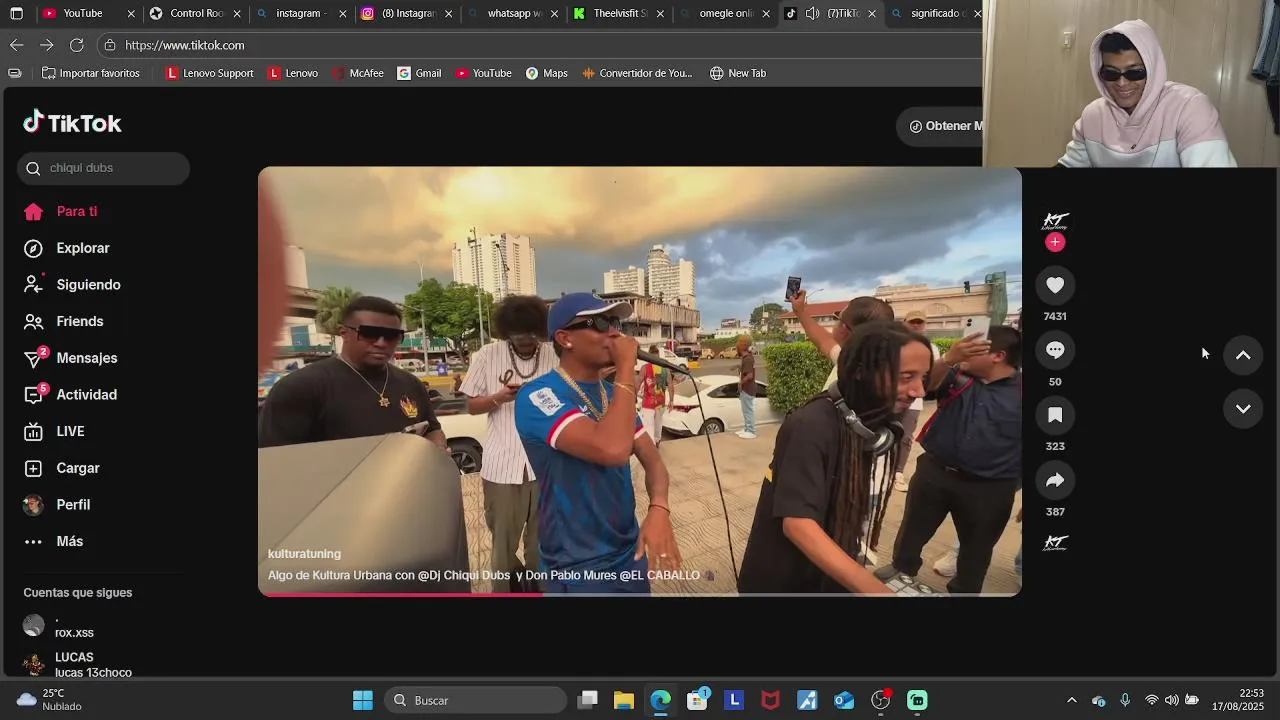
Task: Open the weather widget 25°C Nublado
Action: (48, 700)
